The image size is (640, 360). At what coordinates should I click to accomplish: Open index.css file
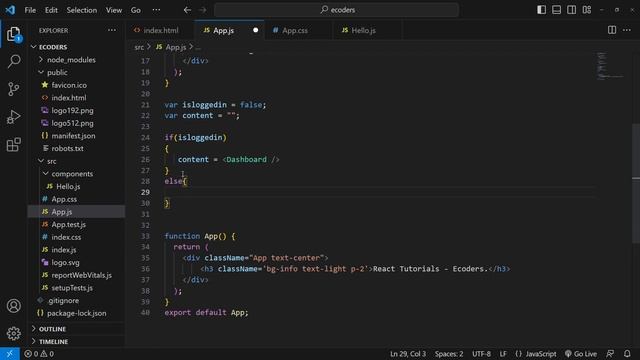(x=66, y=237)
